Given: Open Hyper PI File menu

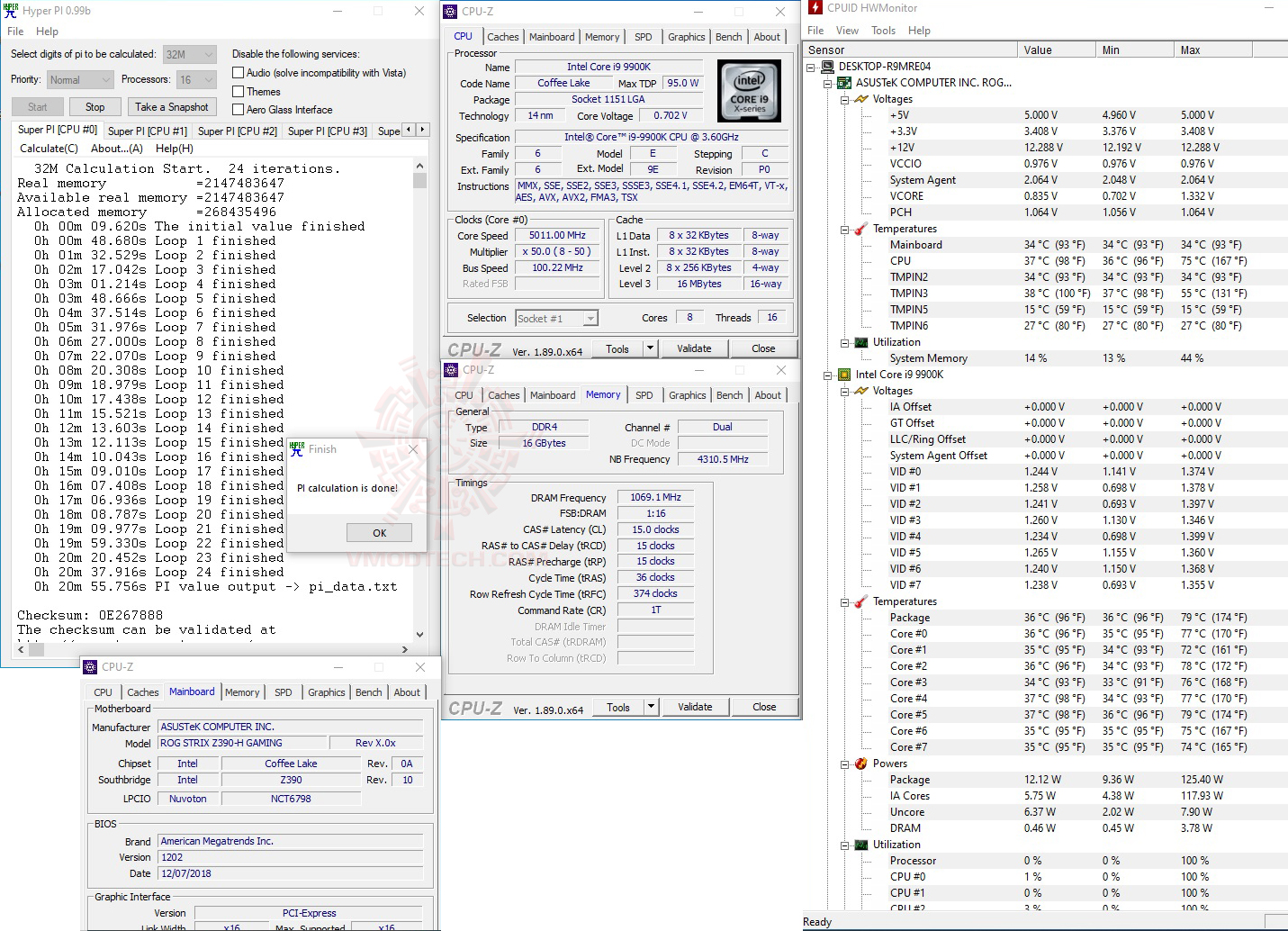Looking at the screenshot, I should pos(15,32).
